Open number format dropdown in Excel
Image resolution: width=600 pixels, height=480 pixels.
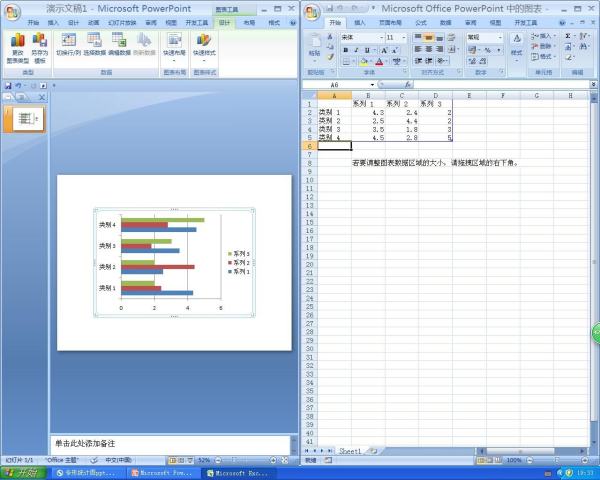pos(500,38)
